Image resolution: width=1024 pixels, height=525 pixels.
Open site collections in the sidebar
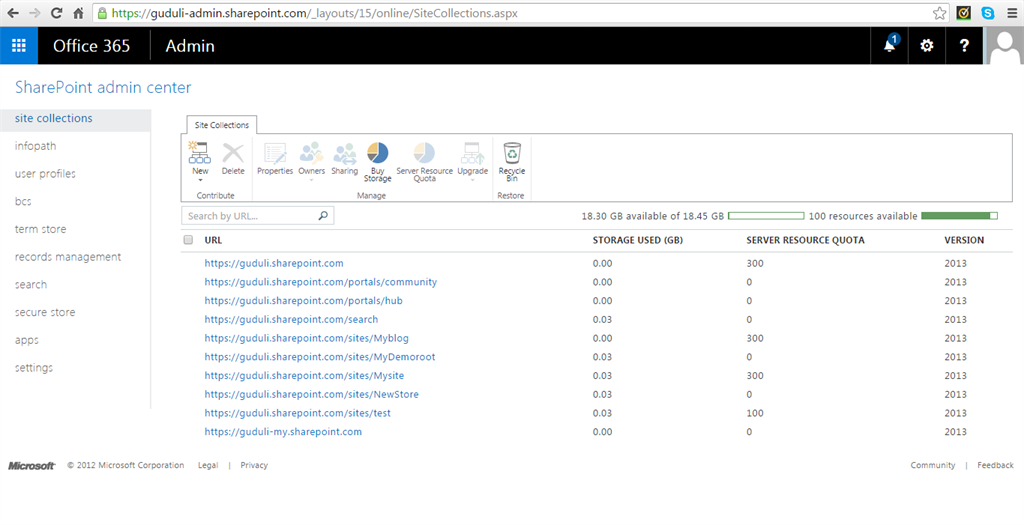click(54, 118)
